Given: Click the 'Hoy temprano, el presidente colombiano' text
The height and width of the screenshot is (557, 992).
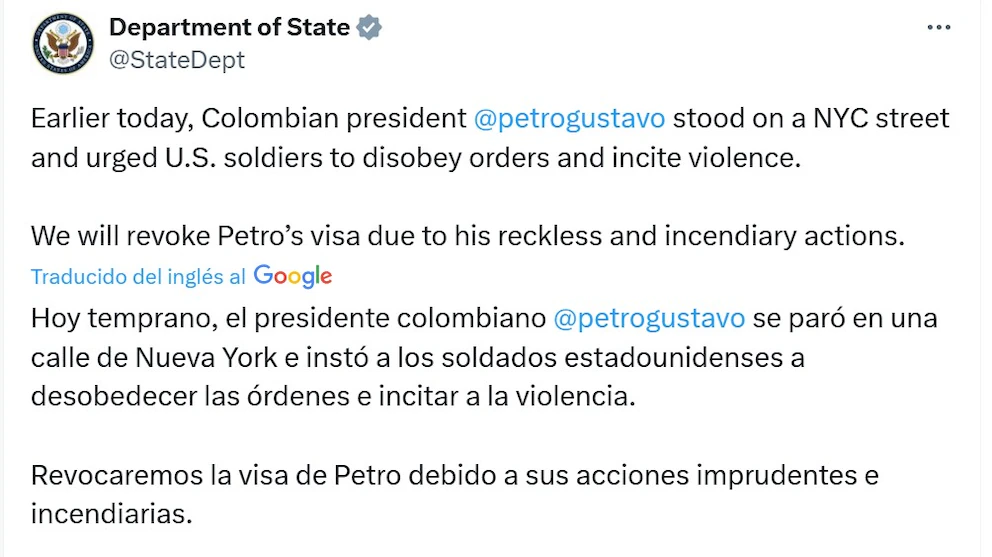Looking at the screenshot, I should pos(288,318).
